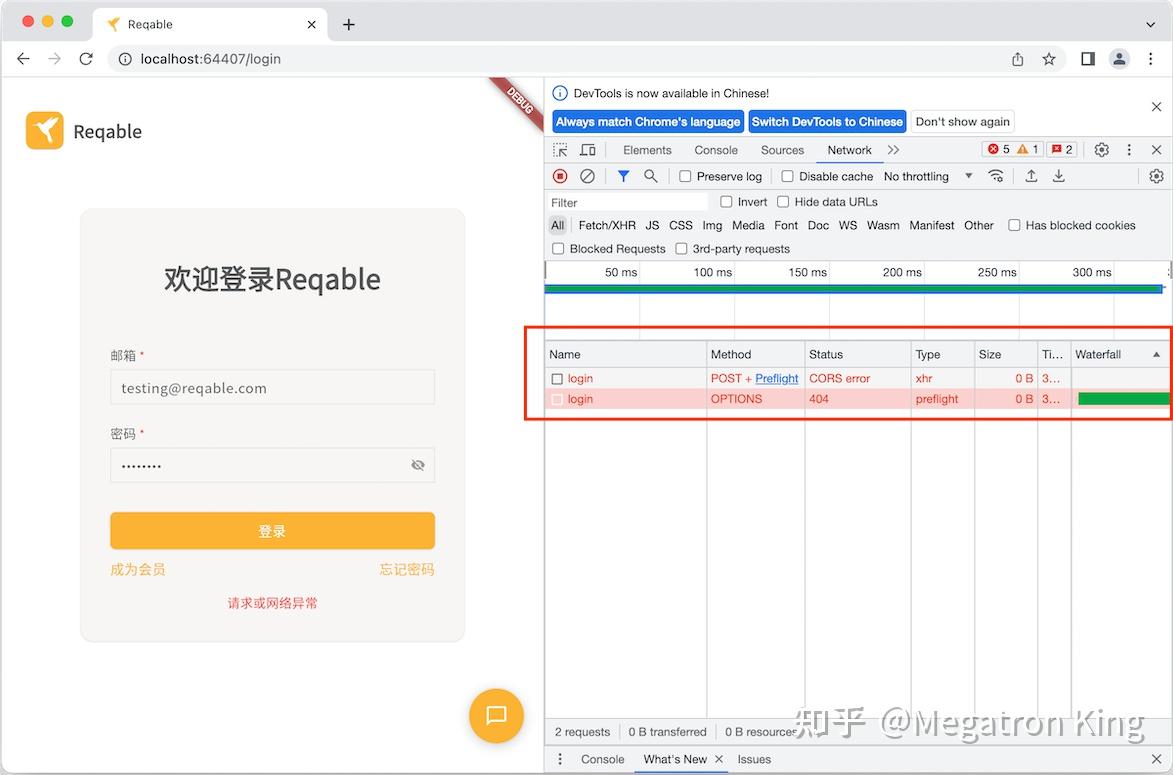1173x775 pixels.
Task: Clear the network log with the clear icon
Action: pos(587,176)
